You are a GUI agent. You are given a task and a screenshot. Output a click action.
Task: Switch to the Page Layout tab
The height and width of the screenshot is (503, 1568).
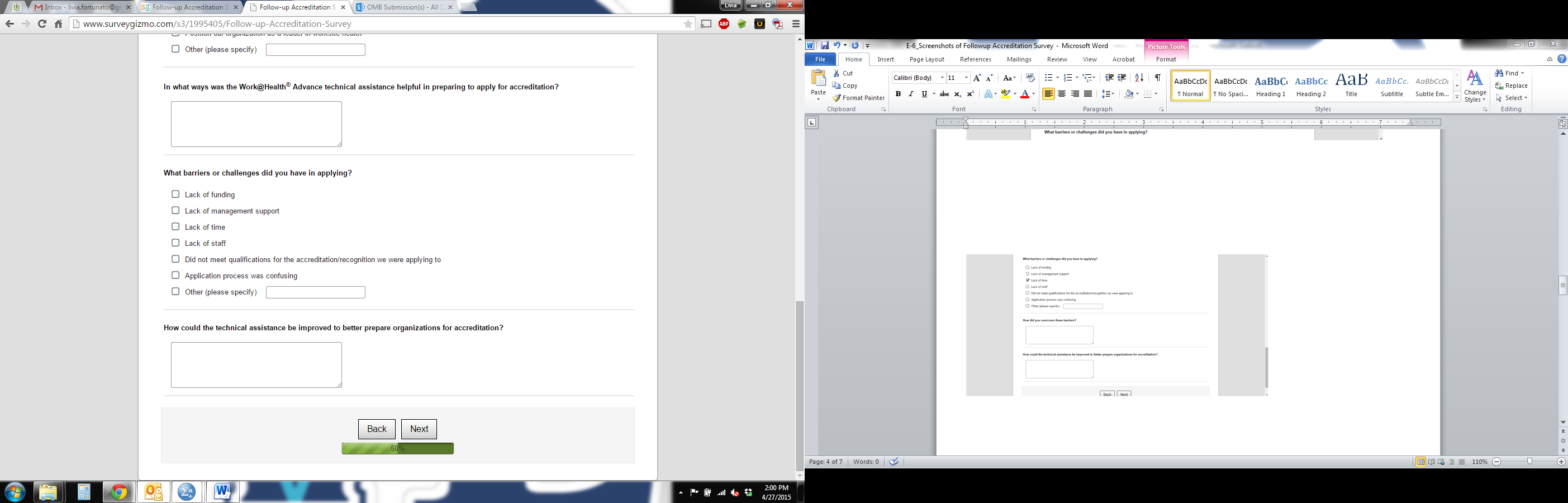pyautogui.click(x=926, y=59)
